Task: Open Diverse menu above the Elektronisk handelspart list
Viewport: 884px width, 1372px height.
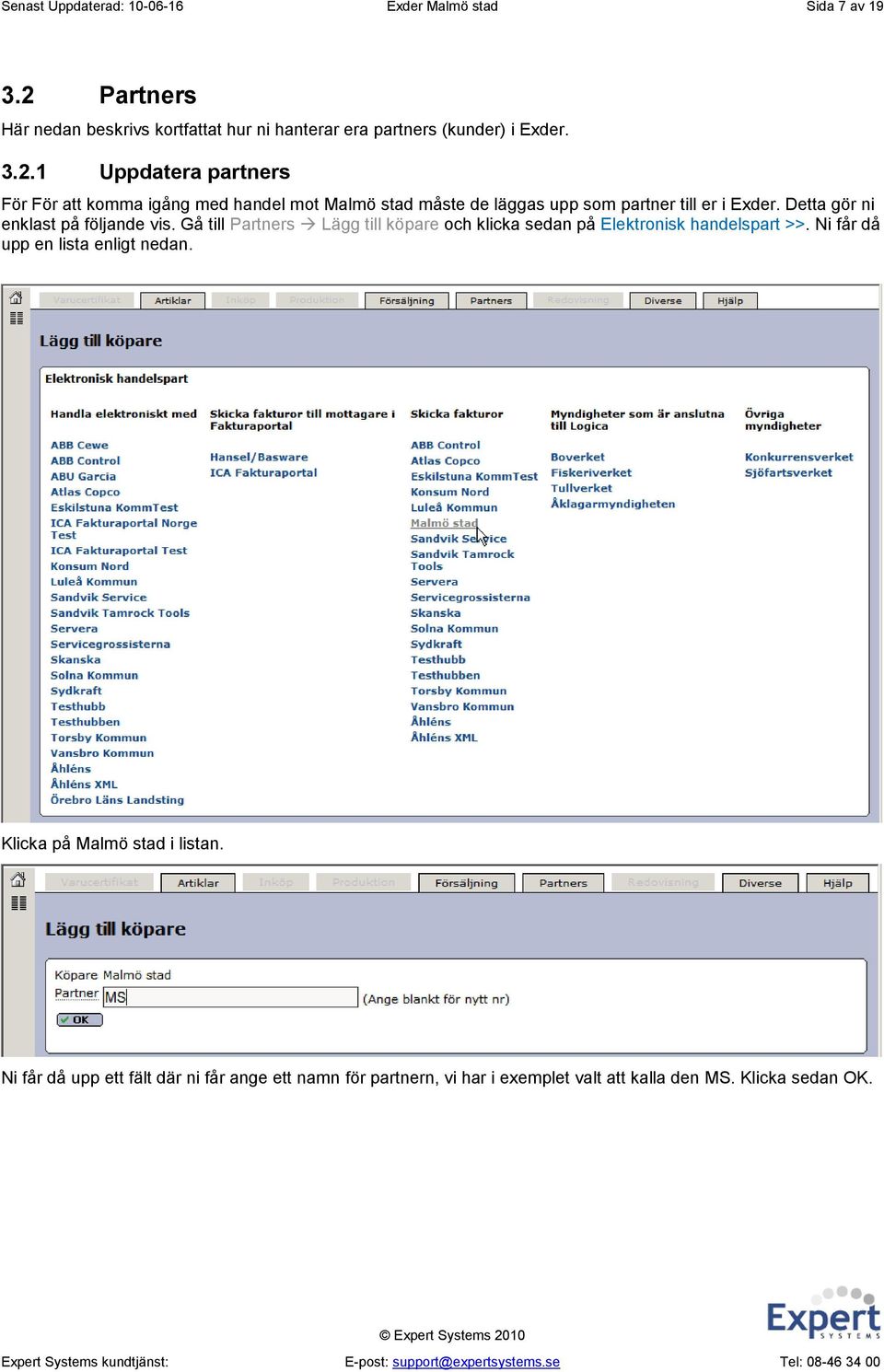Action: tap(663, 300)
